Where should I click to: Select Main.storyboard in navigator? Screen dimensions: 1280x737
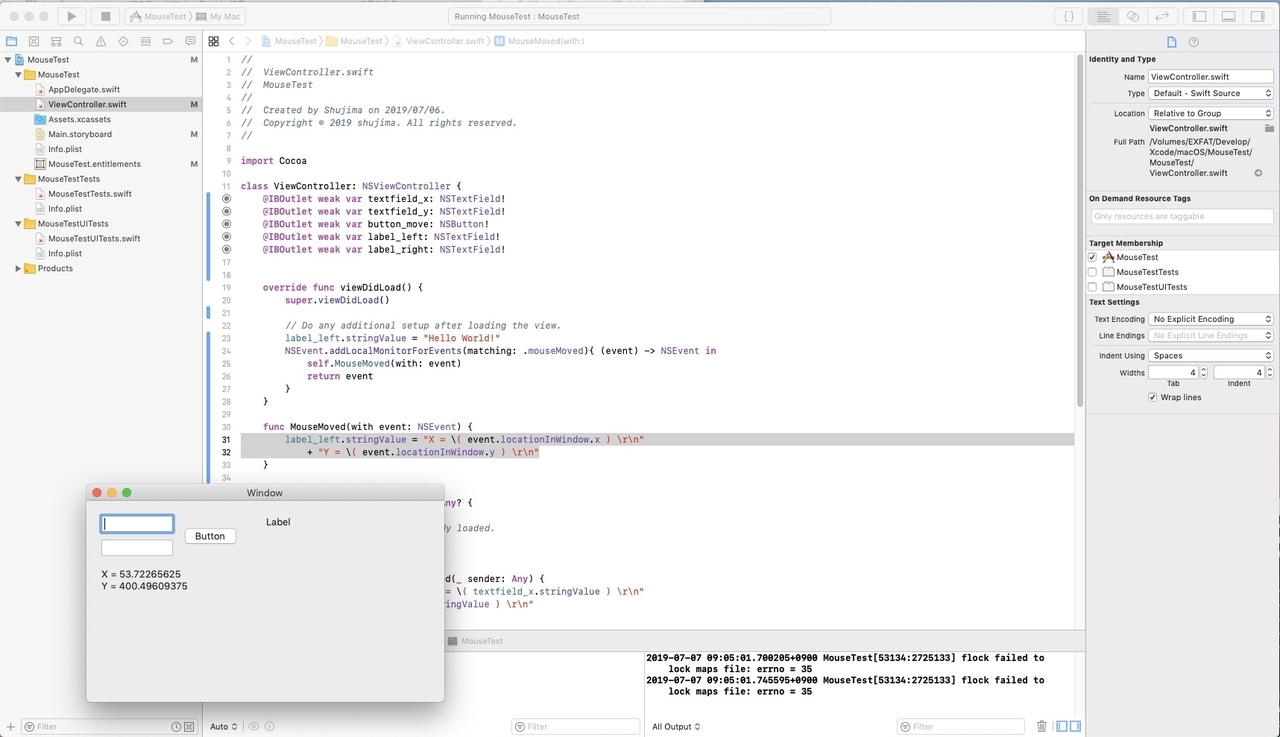click(80, 134)
